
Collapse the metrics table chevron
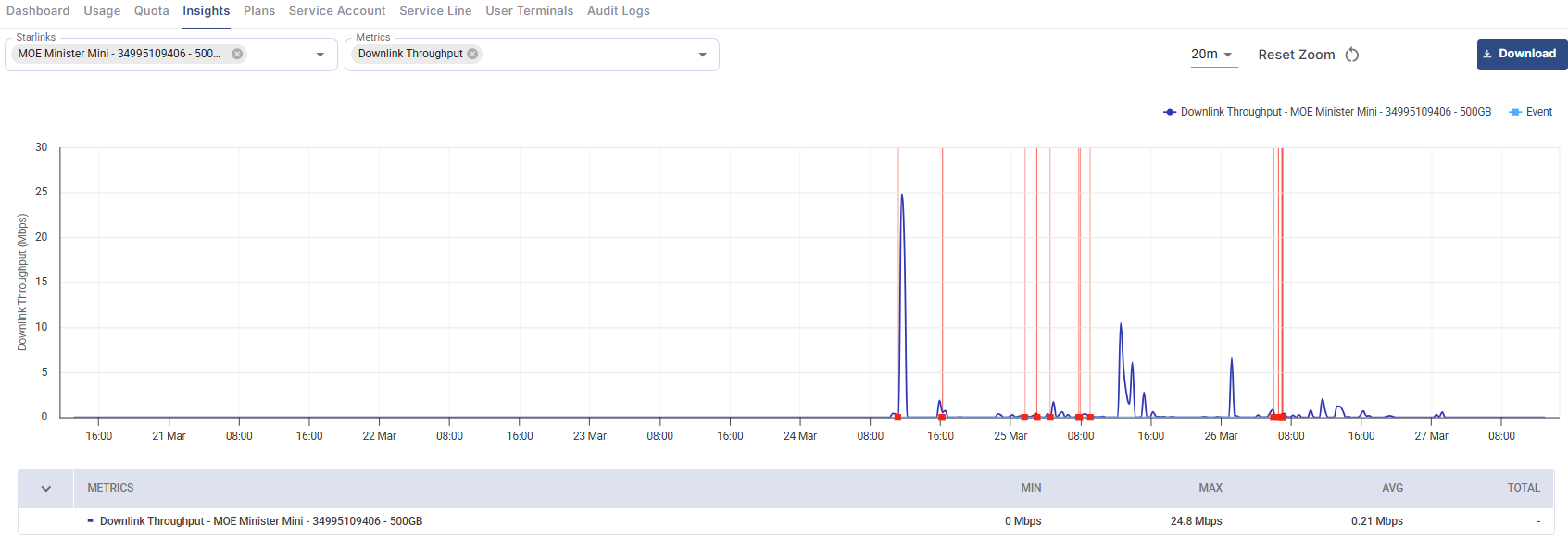tap(45, 488)
